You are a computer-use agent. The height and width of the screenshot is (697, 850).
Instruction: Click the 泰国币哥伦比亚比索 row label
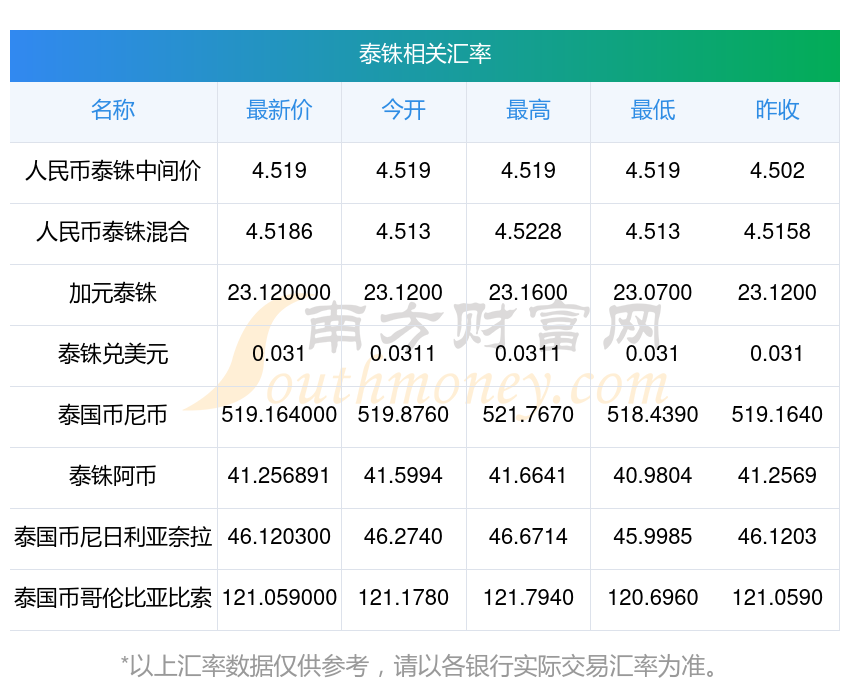point(113,598)
